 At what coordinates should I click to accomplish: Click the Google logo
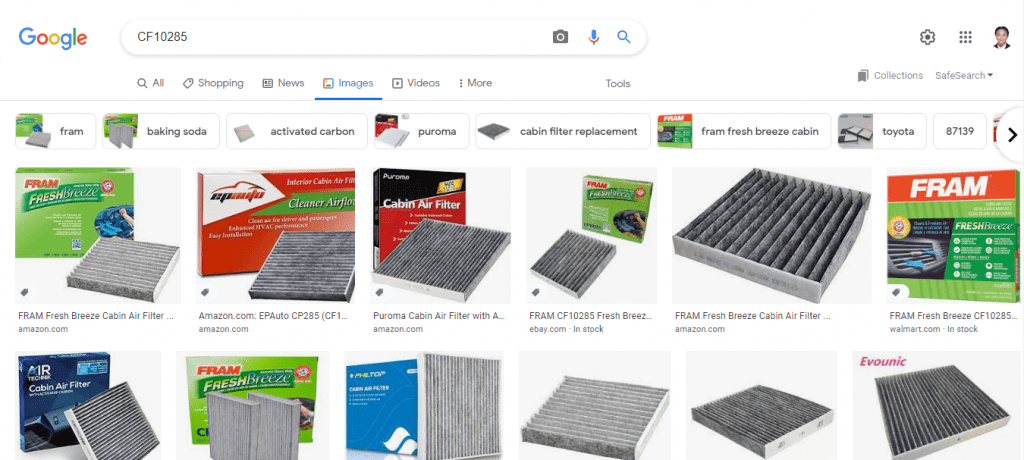(x=53, y=38)
